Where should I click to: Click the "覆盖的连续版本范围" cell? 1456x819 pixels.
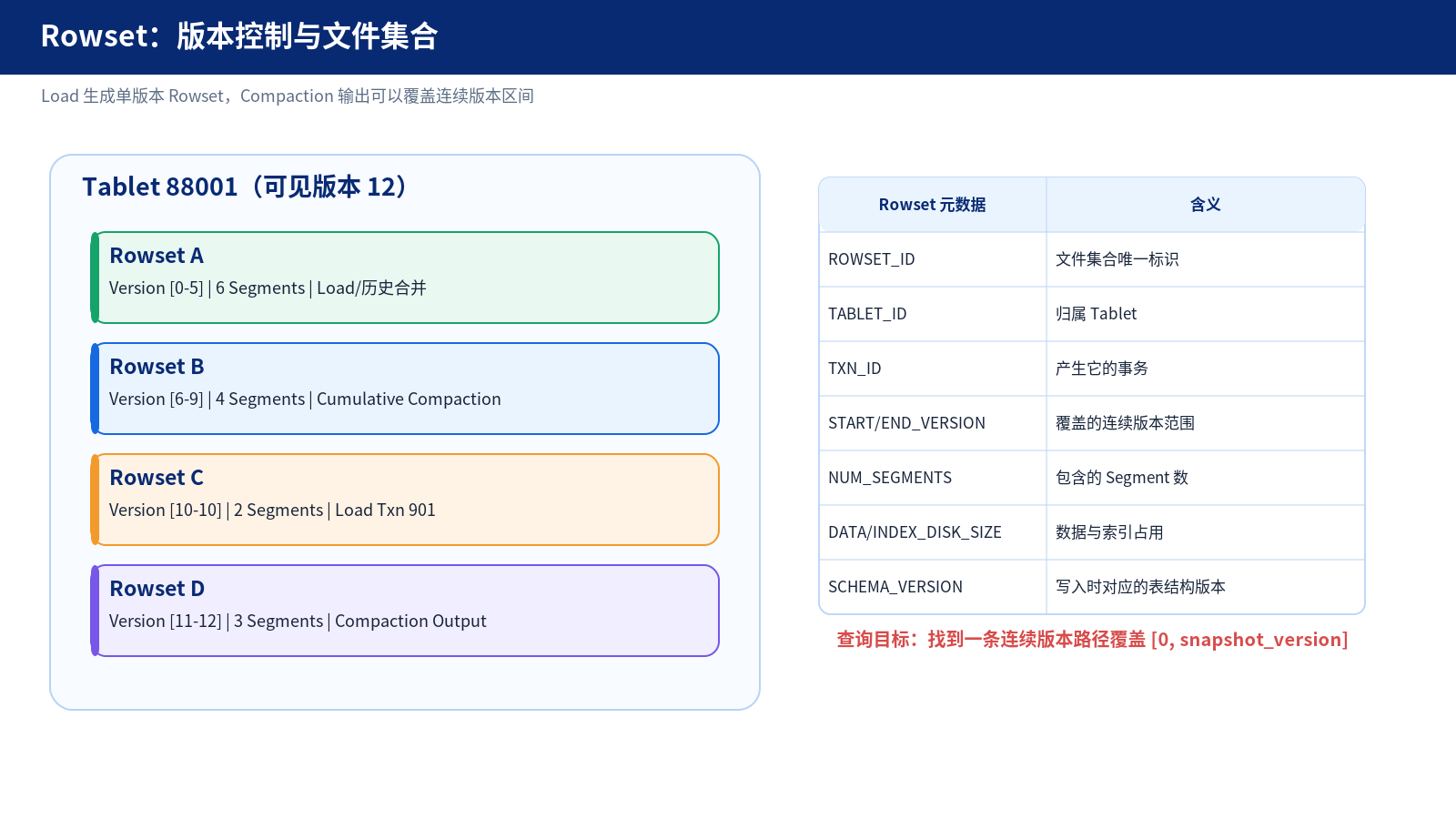click(x=1206, y=423)
